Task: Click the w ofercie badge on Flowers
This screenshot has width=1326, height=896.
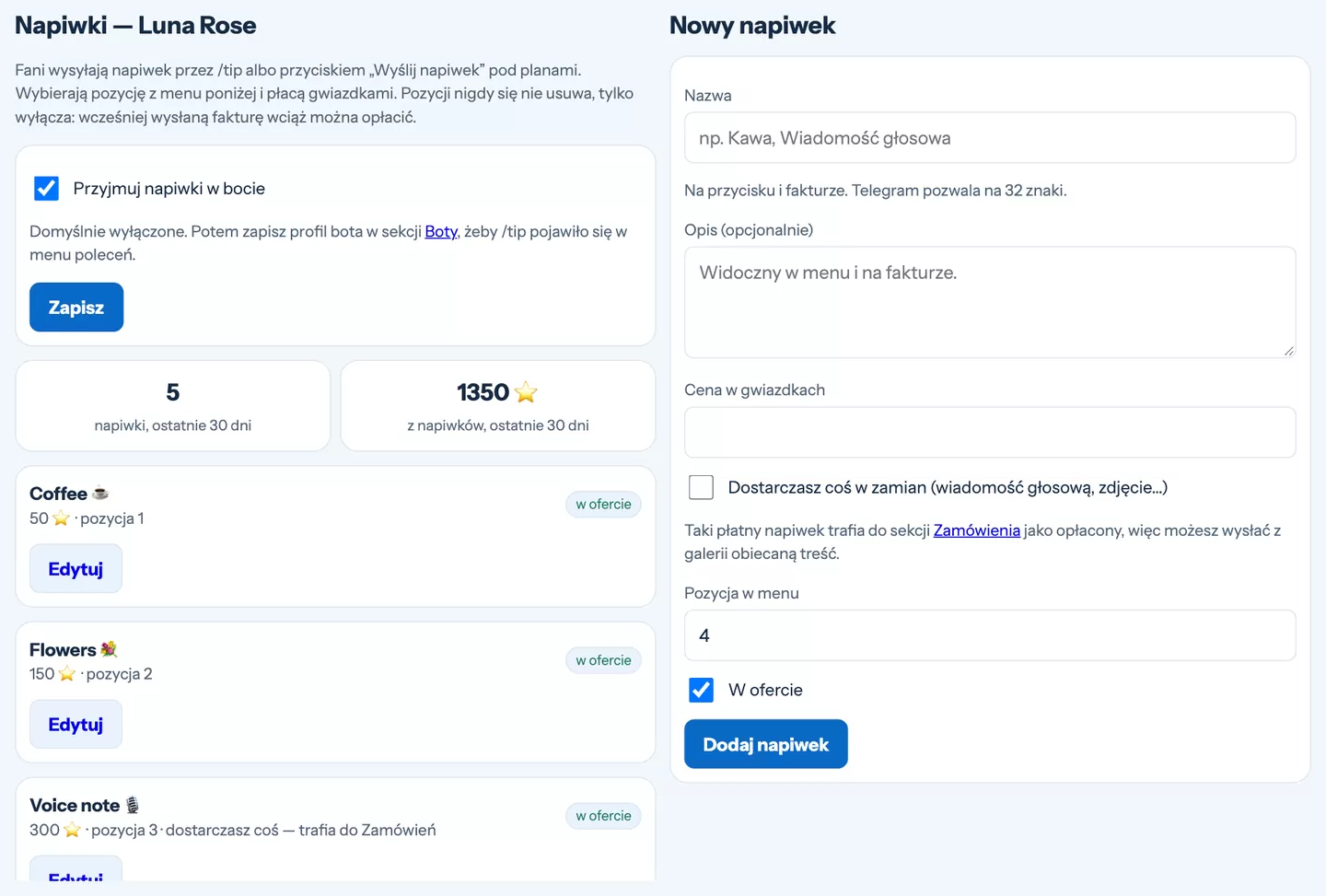Action: (x=603, y=660)
